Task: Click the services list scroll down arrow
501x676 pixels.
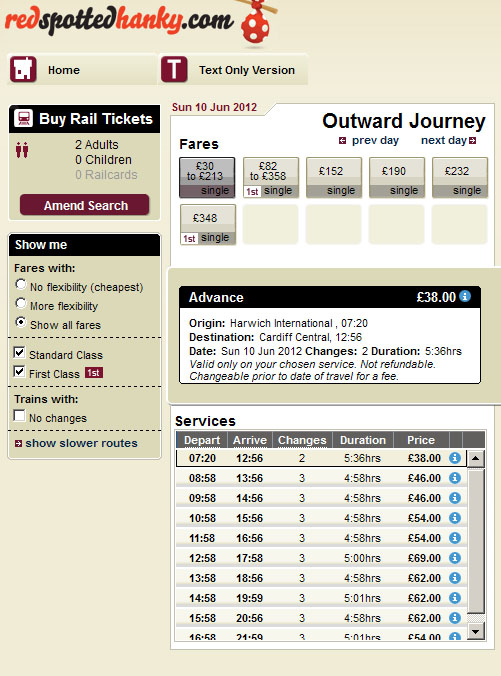Action: click(476, 632)
